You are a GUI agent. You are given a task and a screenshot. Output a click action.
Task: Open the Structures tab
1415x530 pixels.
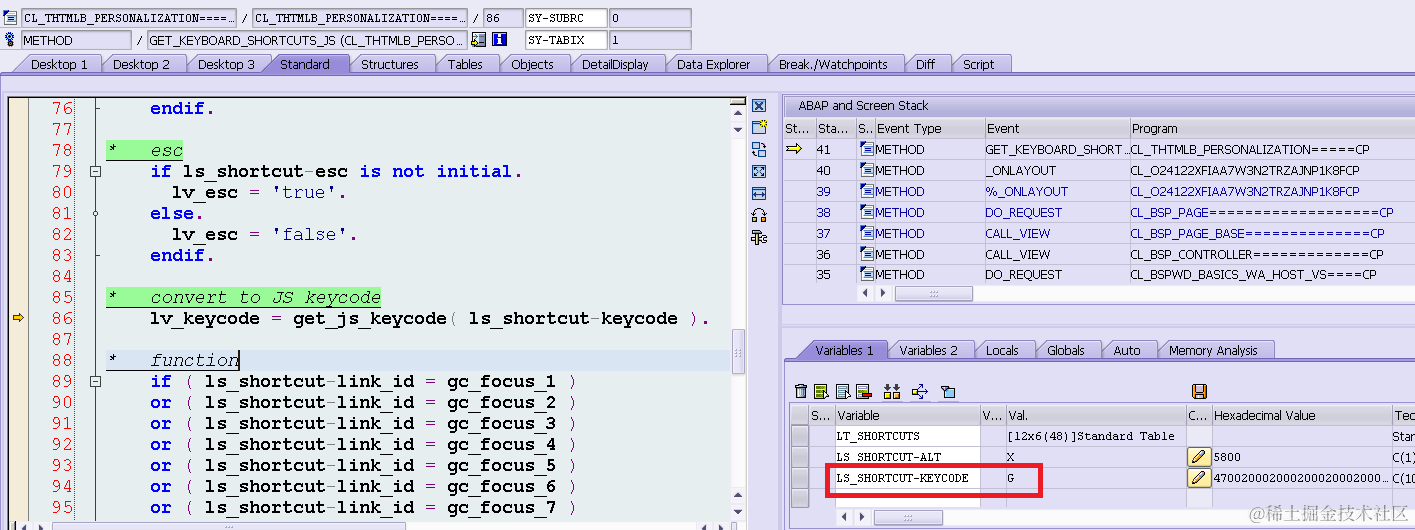tap(390, 64)
